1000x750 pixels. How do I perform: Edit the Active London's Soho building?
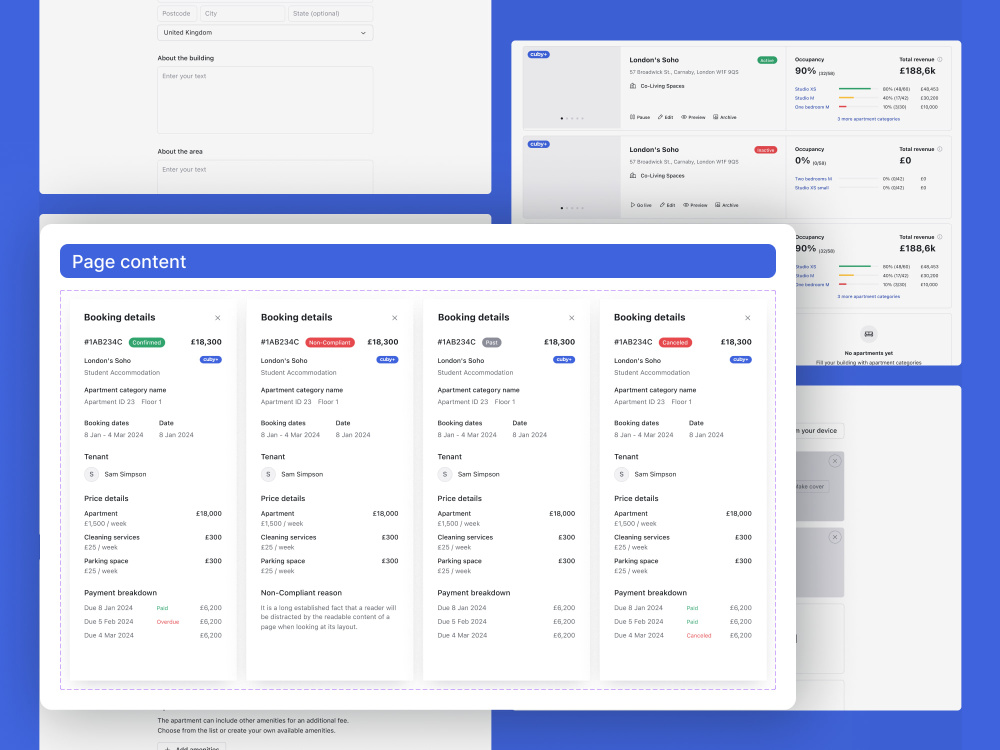pos(666,117)
